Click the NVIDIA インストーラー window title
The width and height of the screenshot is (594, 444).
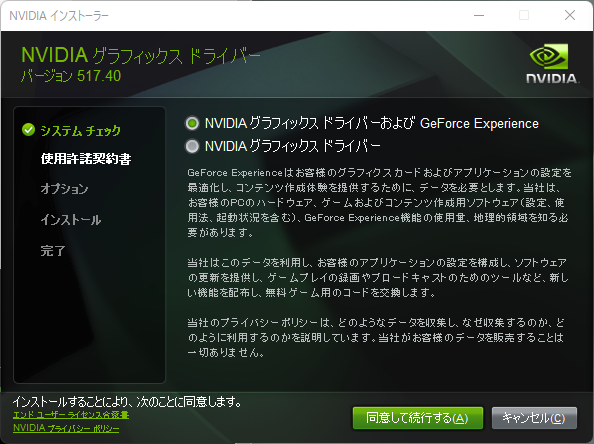(59, 16)
